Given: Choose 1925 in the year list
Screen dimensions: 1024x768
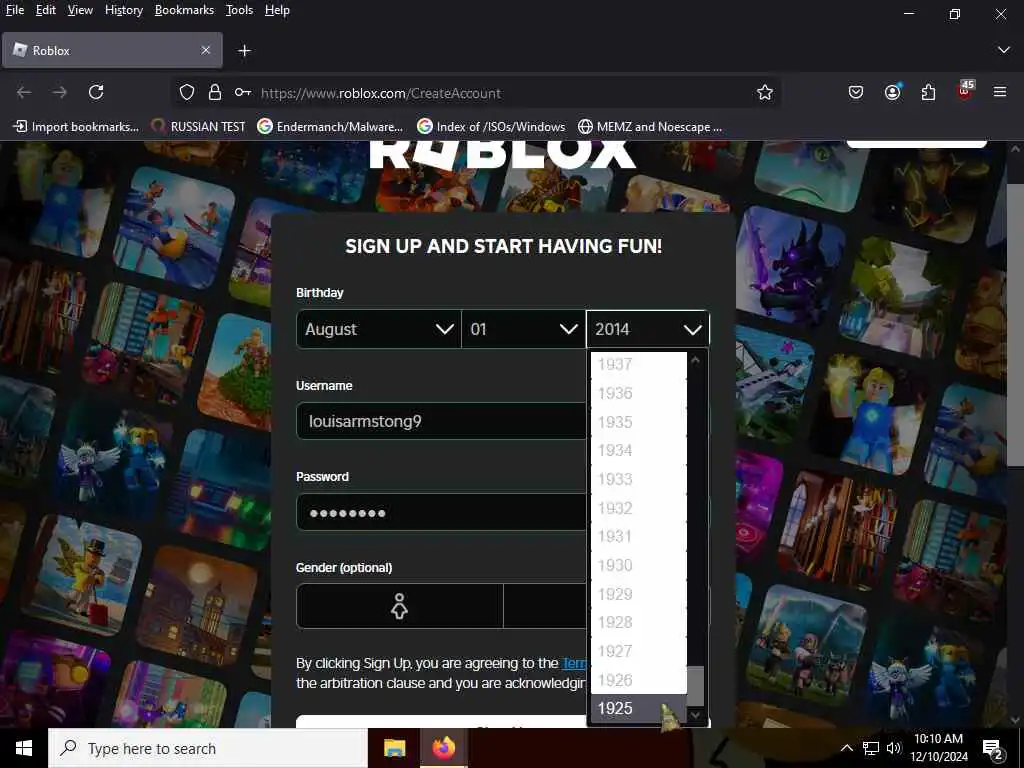Looking at the screenshot, I should point(639,709).
